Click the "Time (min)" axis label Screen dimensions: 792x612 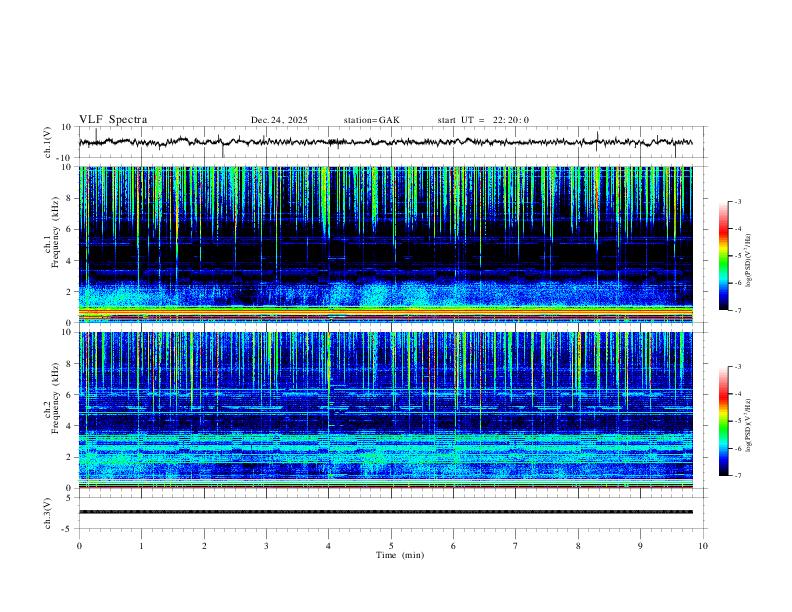pyautogui.click(x=400, y=555)
